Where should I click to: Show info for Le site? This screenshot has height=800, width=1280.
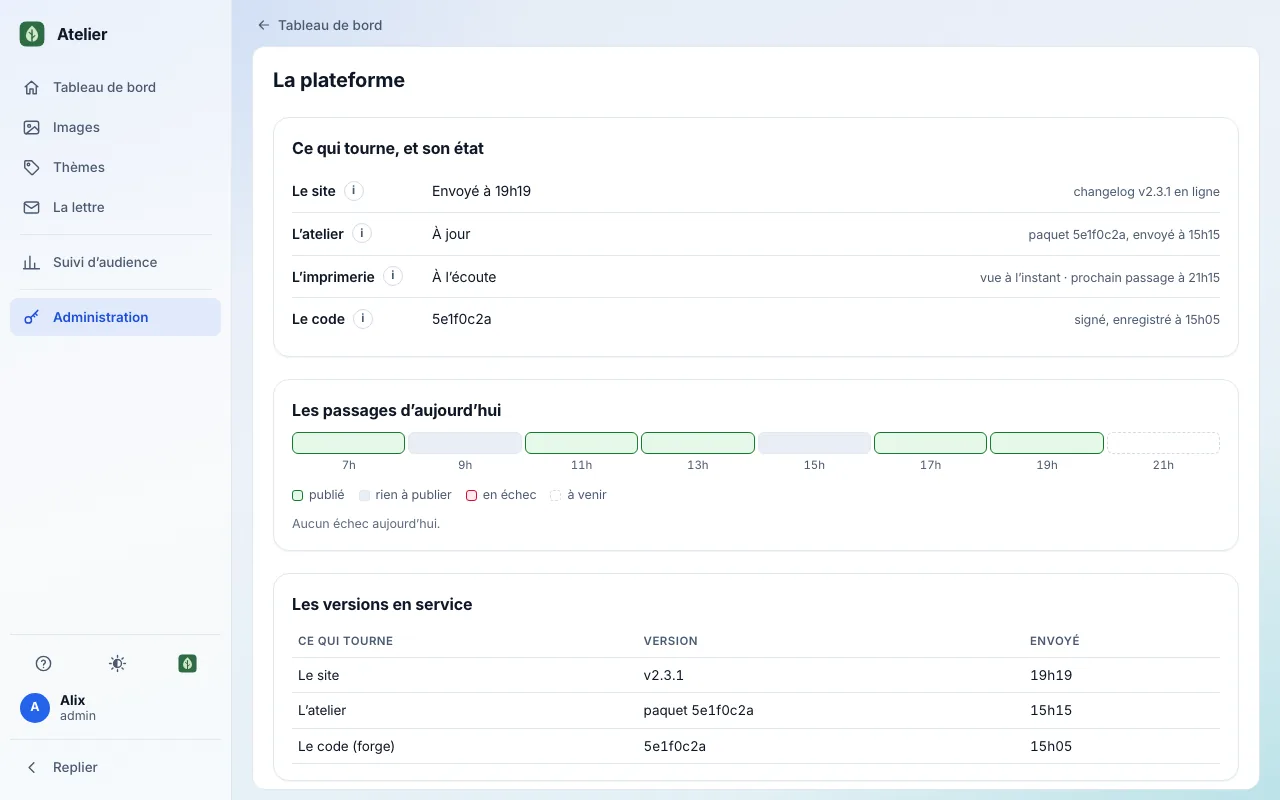[354, 191]
